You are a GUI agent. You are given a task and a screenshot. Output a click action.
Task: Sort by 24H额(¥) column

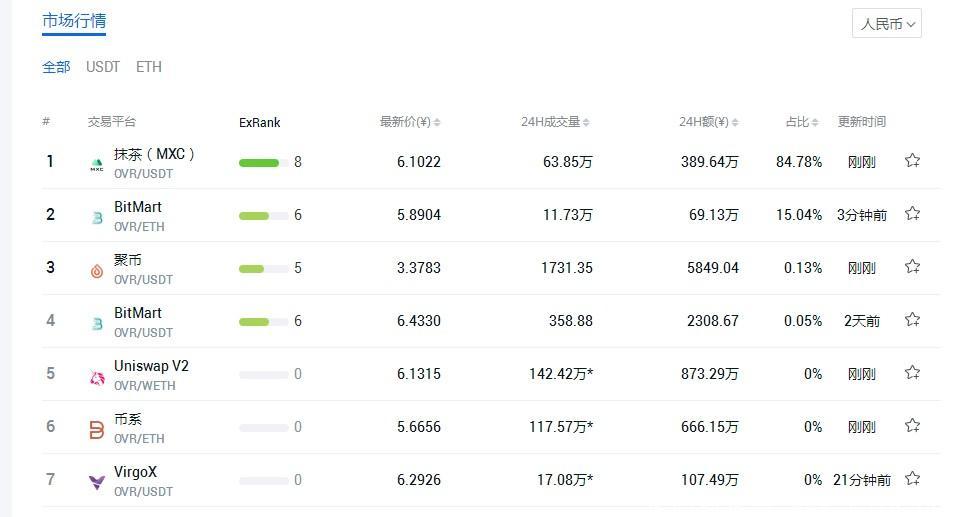coord(708,122)
